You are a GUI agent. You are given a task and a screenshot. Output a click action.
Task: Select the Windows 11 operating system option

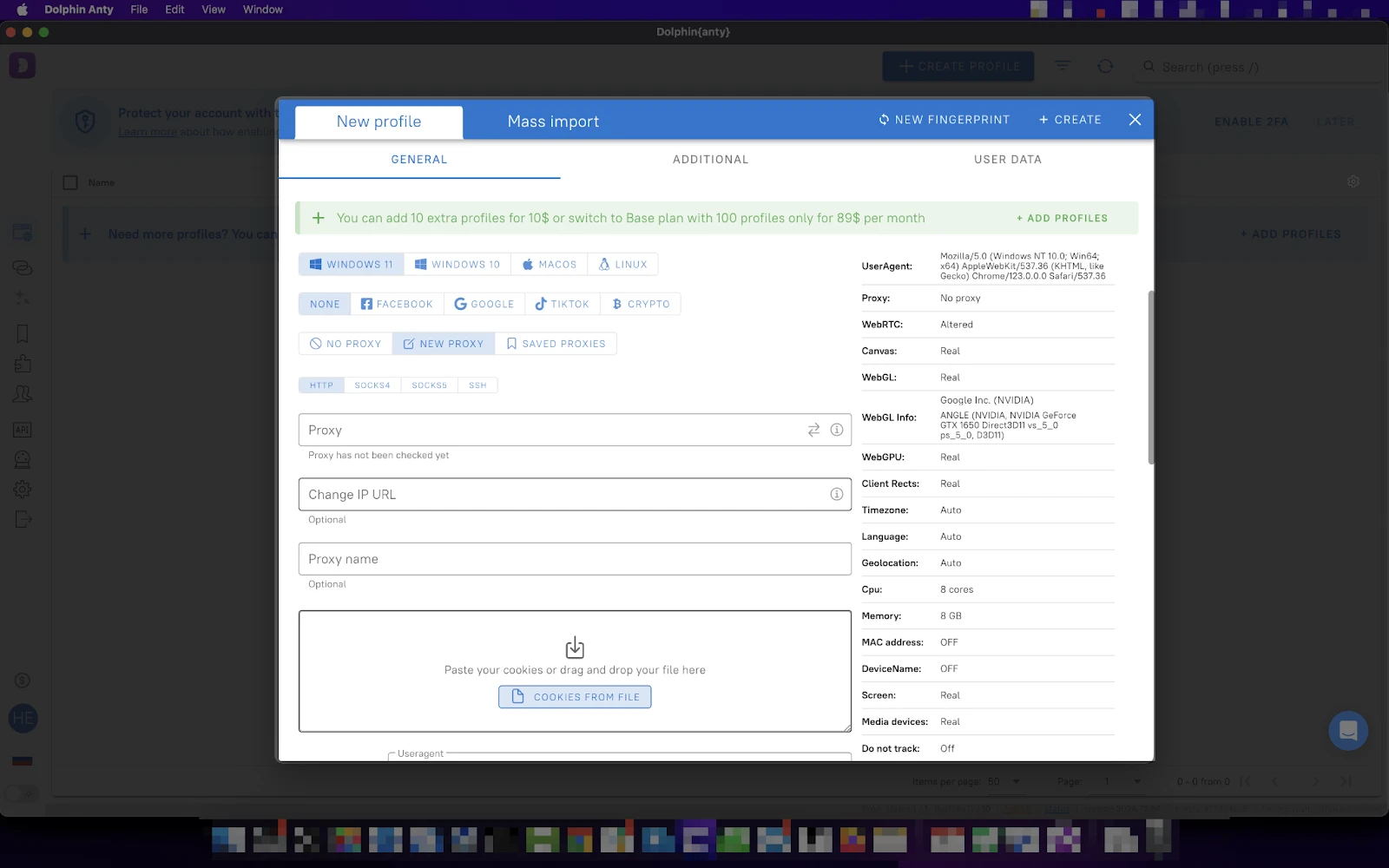pyautogui.click(x=351, y=264)
